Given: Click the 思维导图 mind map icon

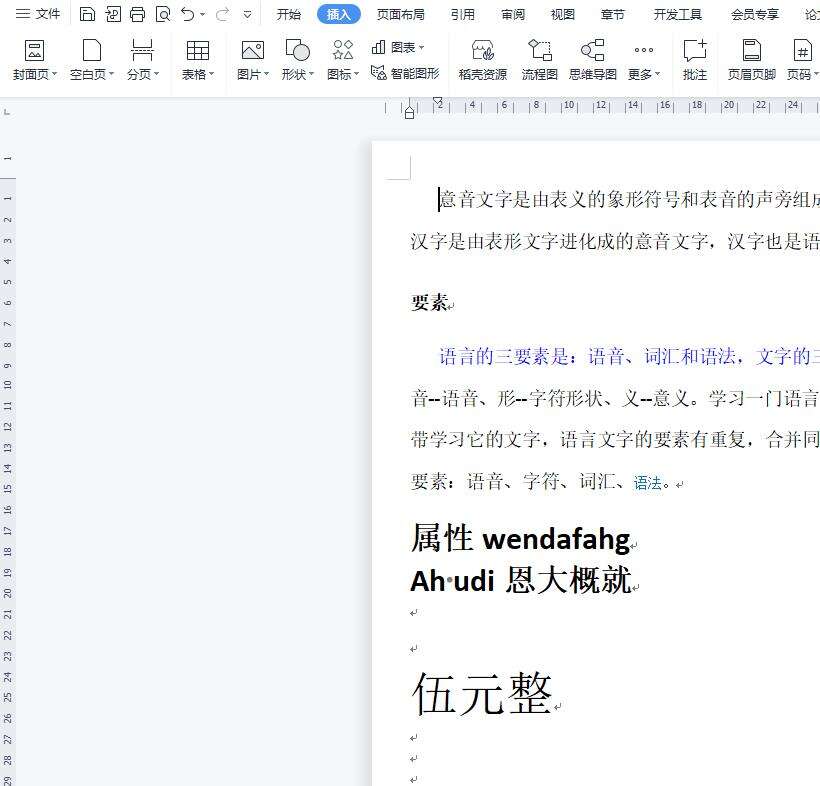Looking at the screenshot, I should pos(593,60).
